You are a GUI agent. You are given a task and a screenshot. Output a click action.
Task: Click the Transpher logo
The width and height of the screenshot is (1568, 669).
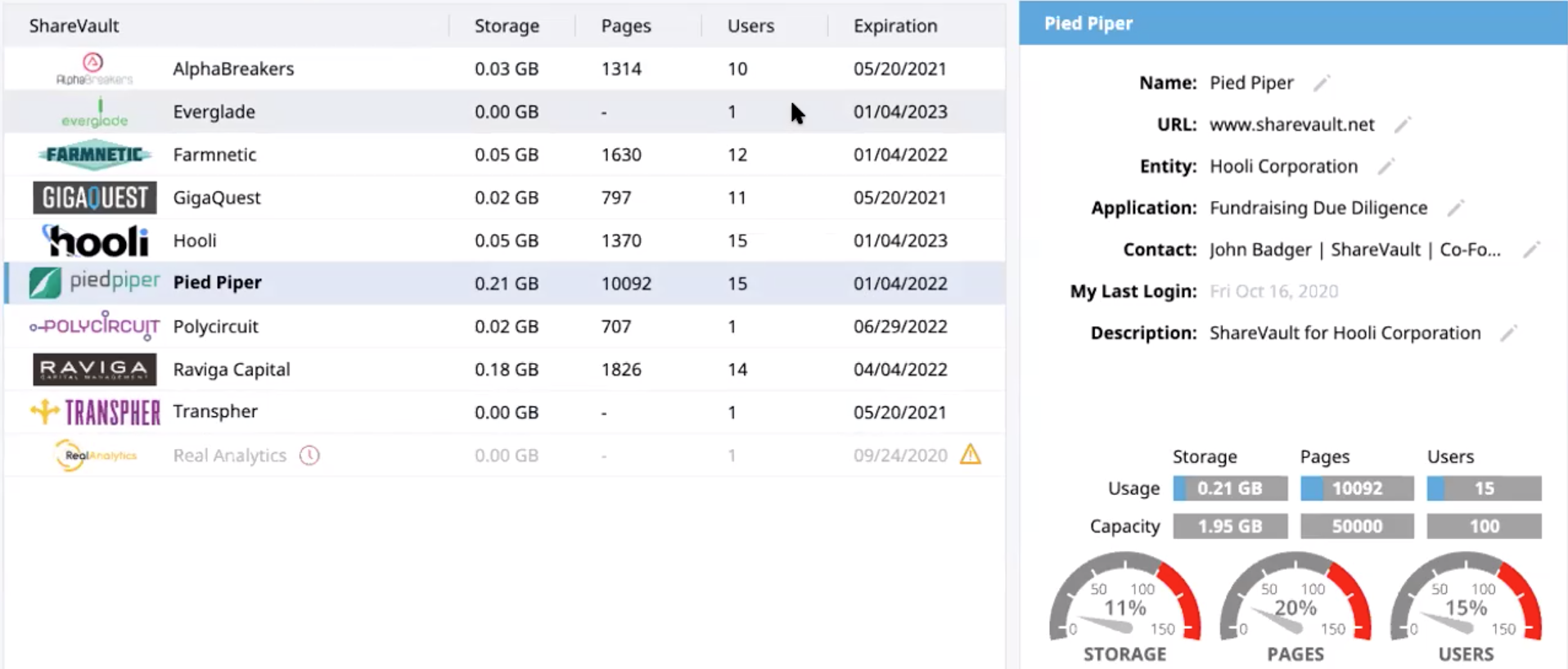coord(95,411)
